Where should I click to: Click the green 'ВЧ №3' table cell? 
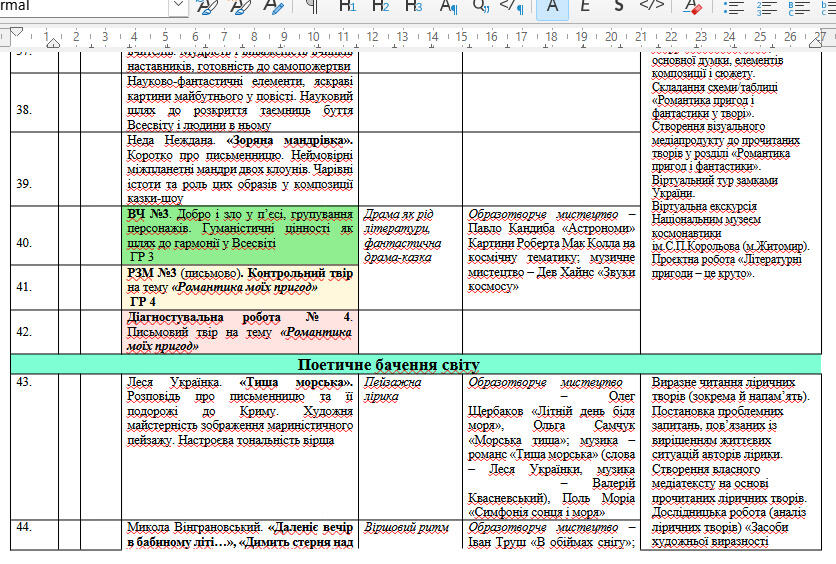(240, 236)
